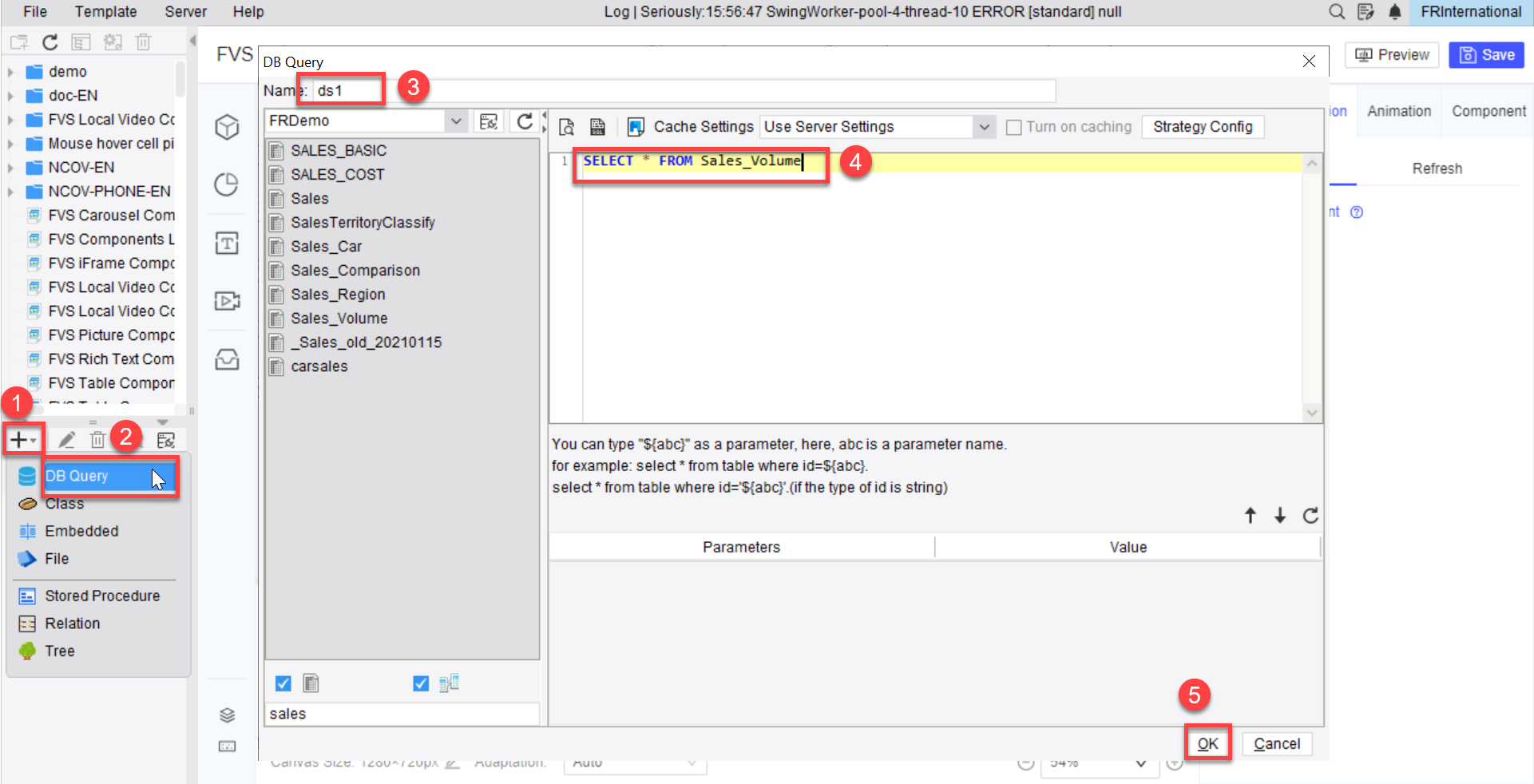Viewport: 1534px width, 784px height.
Task: Click the Preview button
Action: tap(1392, 55)
